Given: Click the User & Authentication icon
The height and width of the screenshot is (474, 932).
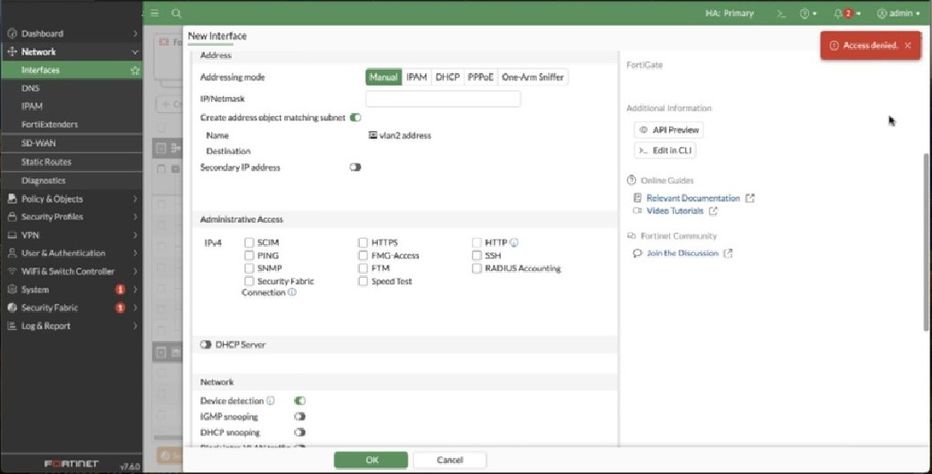Looking at the screenshot, I should point(12,253).
